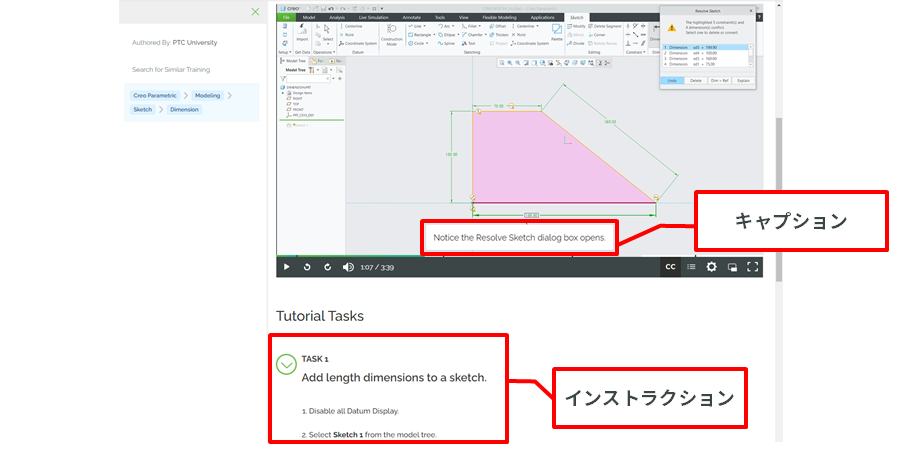The height and width of the screenshot is (450, 900).
Task: Play the tutorial video
Action: coord(287,267)
